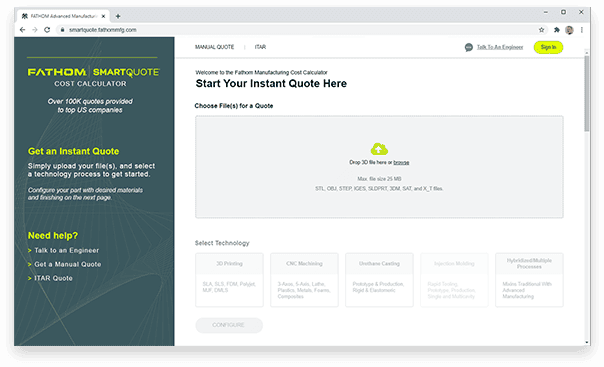Click the scrollbar down arrow
604x367 pixels.
click(x=587, y=342)
